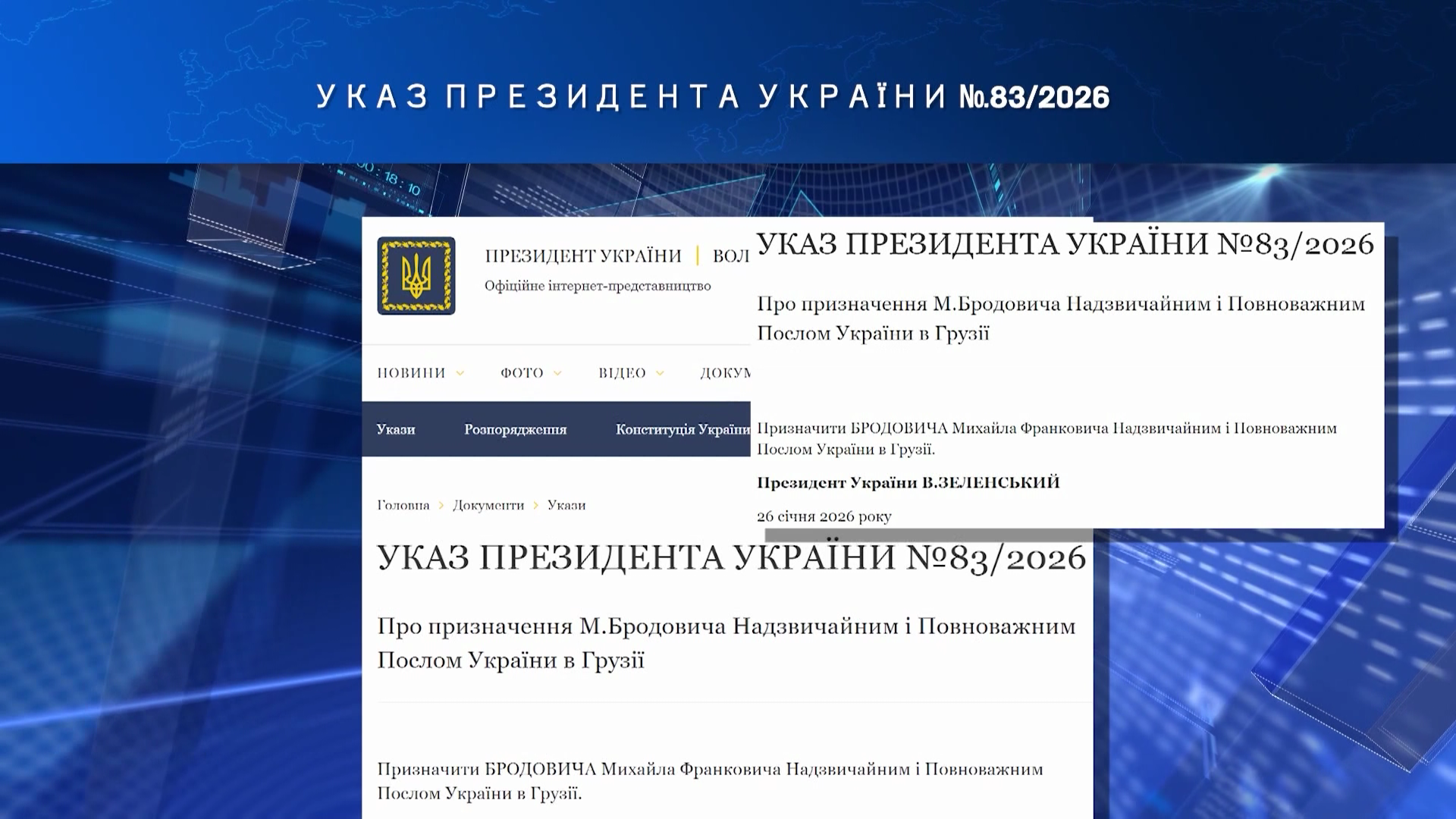Open the Документи breadcrumb link

click(488, 505)
